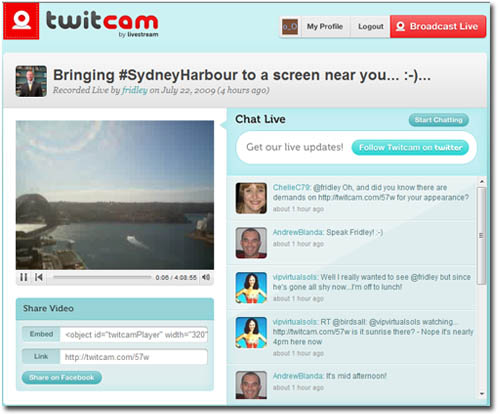500x414 pixels.
Task: Open vipvirtualsols name on RT @birdsall message
Action: [295, 322]
